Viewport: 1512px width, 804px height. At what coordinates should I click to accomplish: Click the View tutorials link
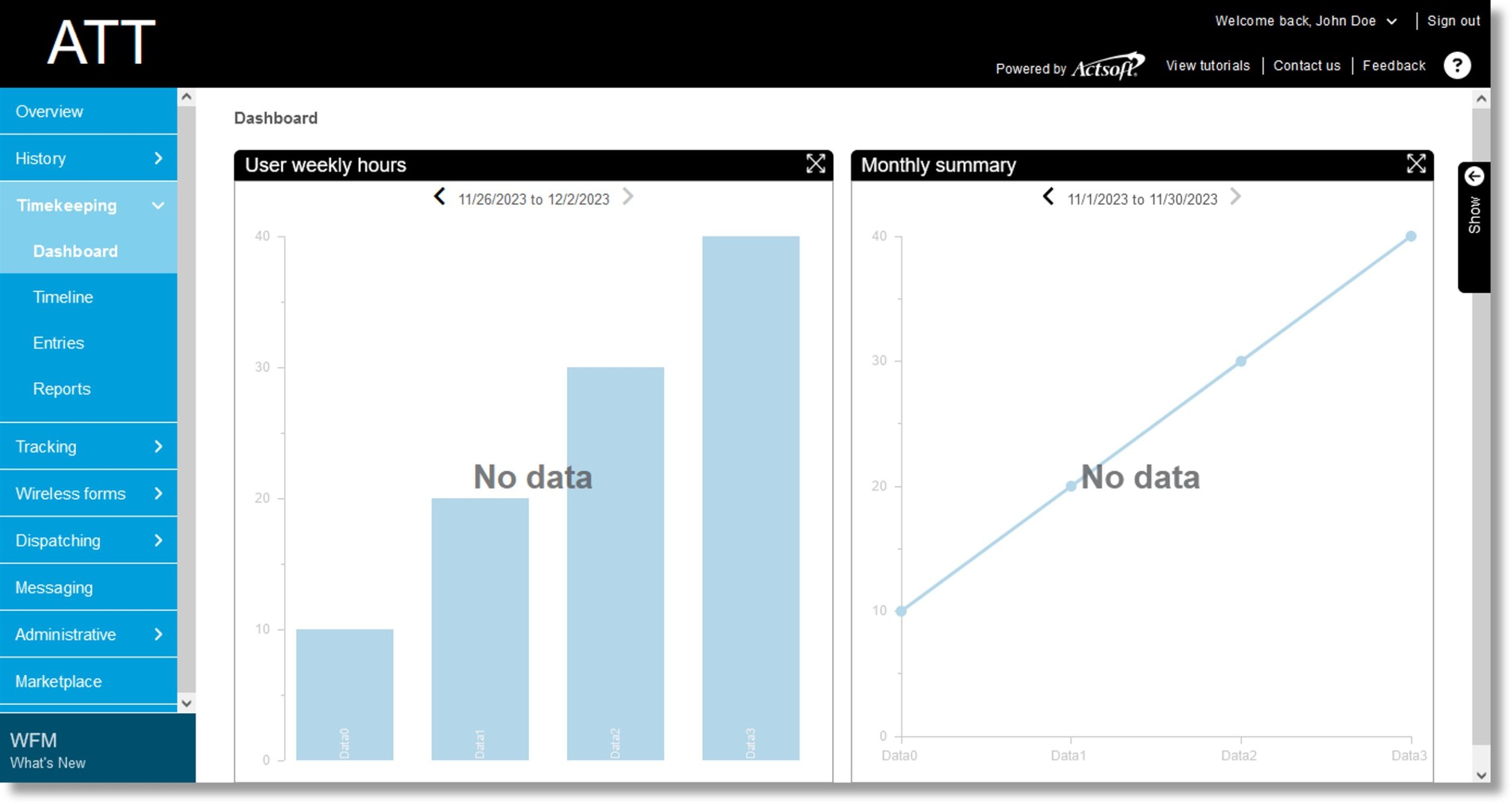click(1209, 65)
